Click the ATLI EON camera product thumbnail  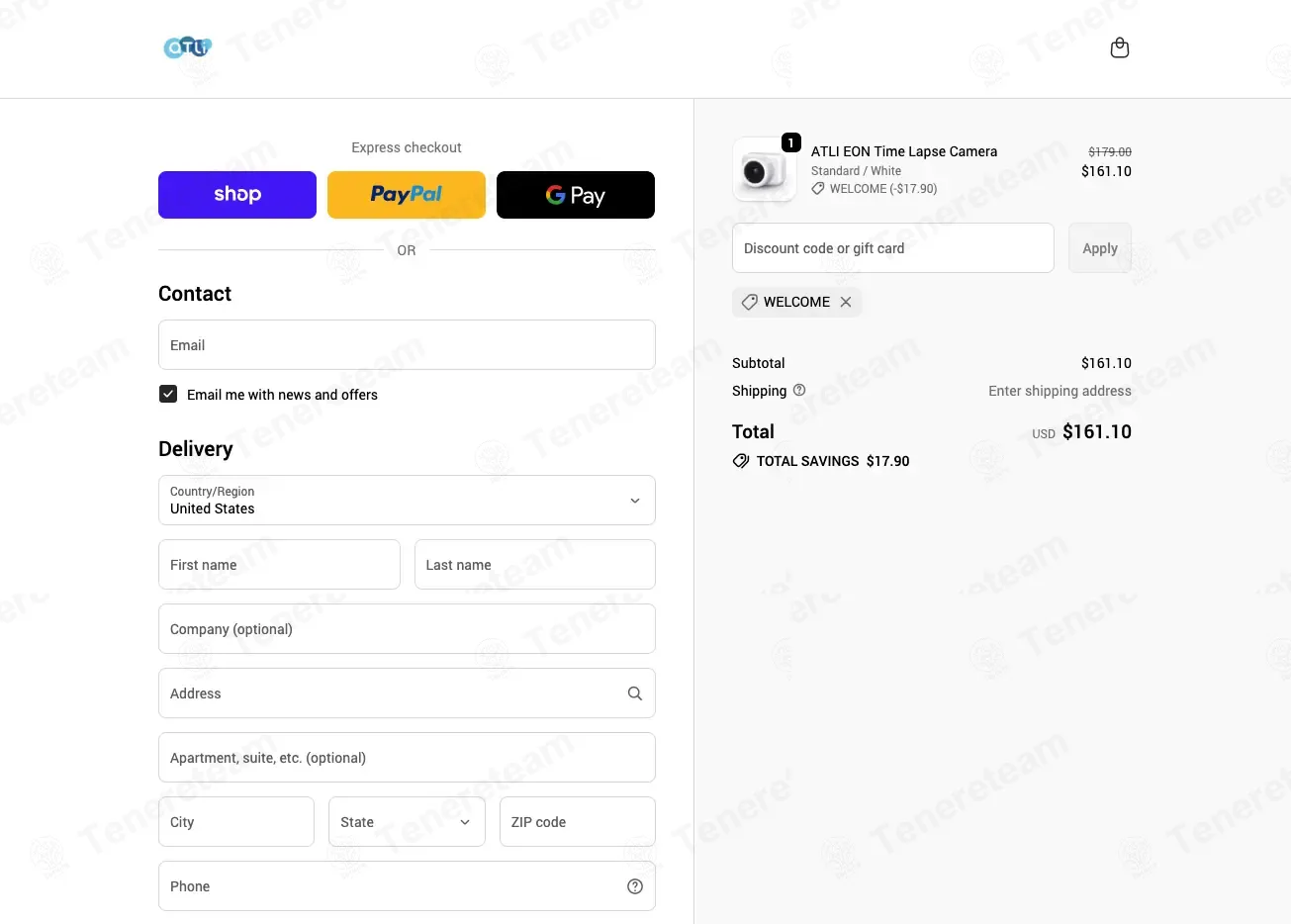(x=764, y=169)
